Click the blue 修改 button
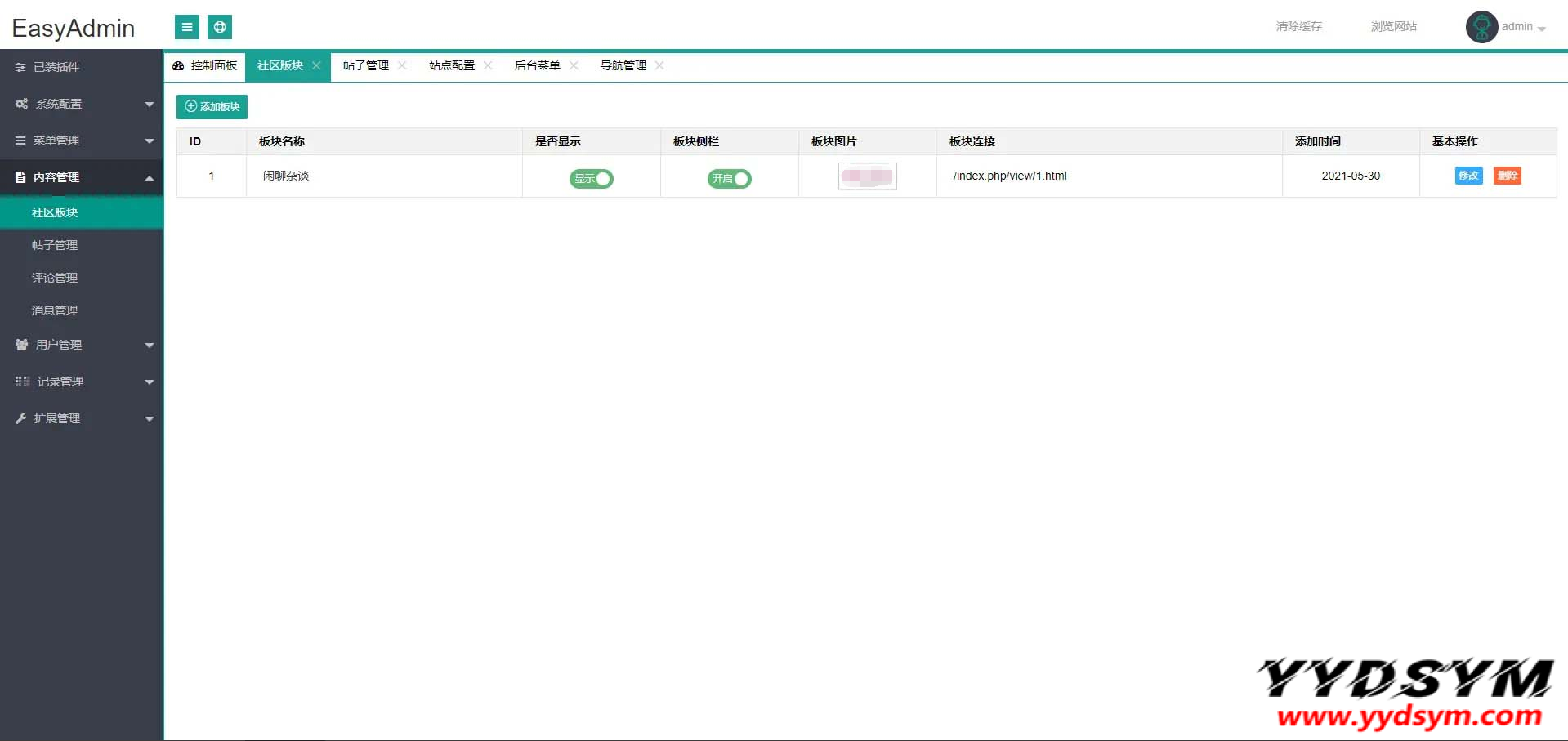The height and width of the screenshot is (741, 1568). point(1468,176)
